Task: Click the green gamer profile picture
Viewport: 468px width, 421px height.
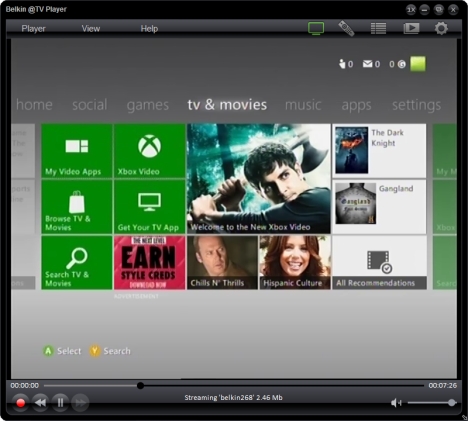Action: click(418, 64)
